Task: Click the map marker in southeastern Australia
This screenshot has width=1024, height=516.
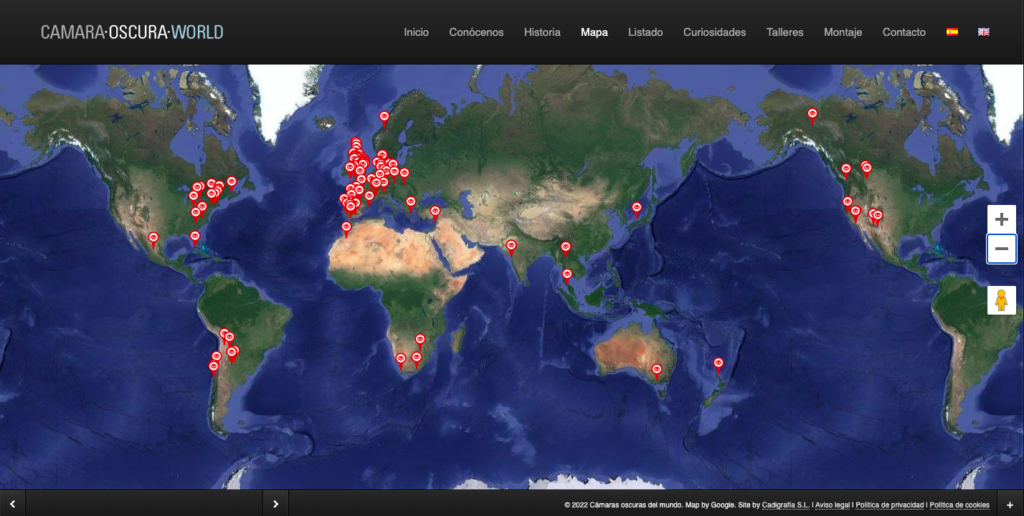Action: [x=657, y=370]
